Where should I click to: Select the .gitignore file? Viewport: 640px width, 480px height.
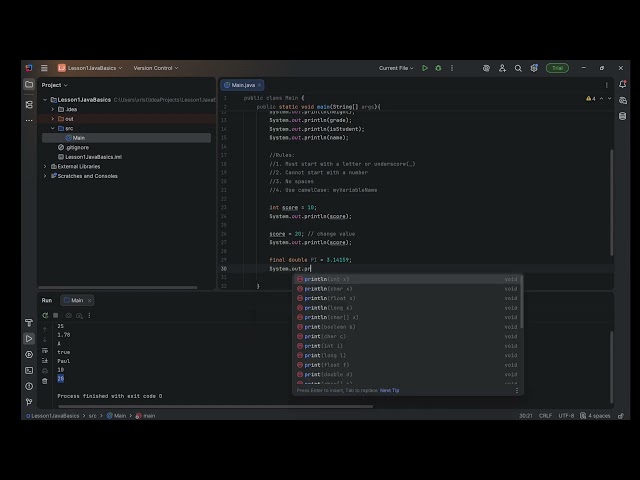(73, 147)
